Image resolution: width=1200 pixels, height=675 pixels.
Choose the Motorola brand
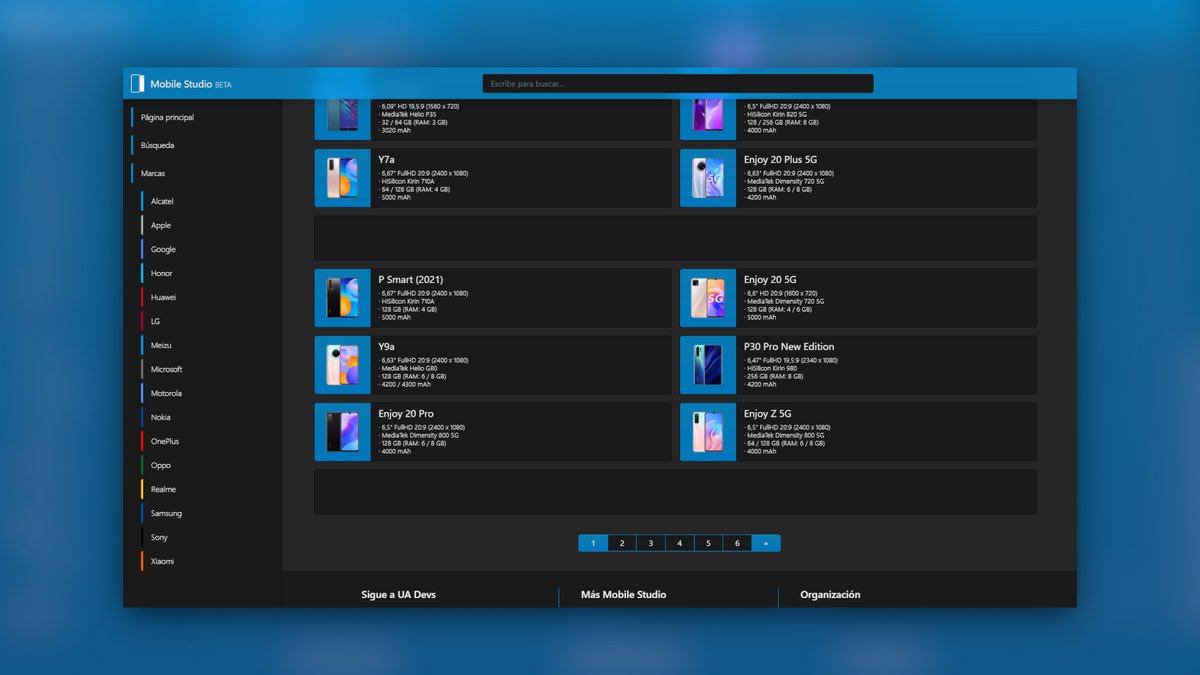166,393
